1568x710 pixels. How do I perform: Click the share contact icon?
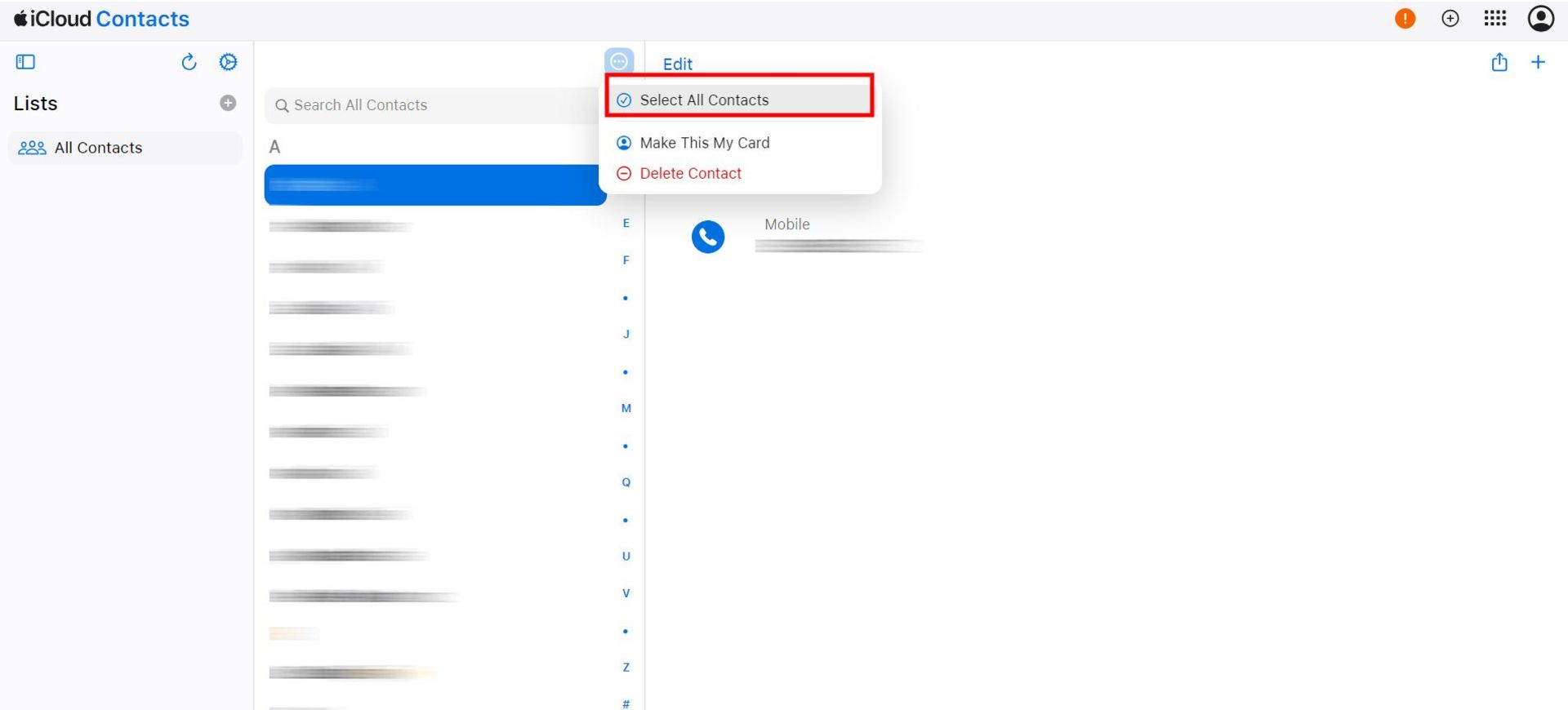(1499, 62)
